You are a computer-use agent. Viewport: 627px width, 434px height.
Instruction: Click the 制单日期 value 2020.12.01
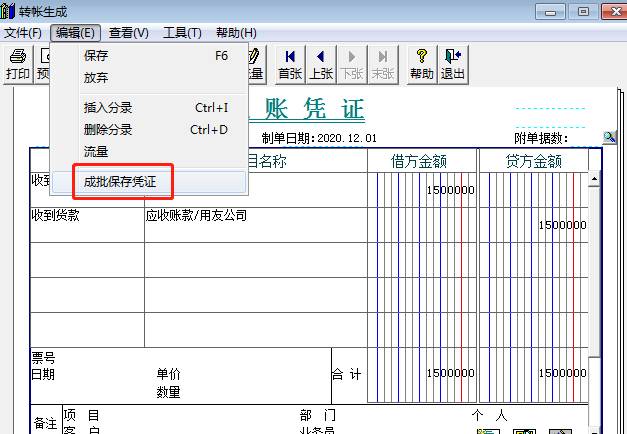(347, 138)
